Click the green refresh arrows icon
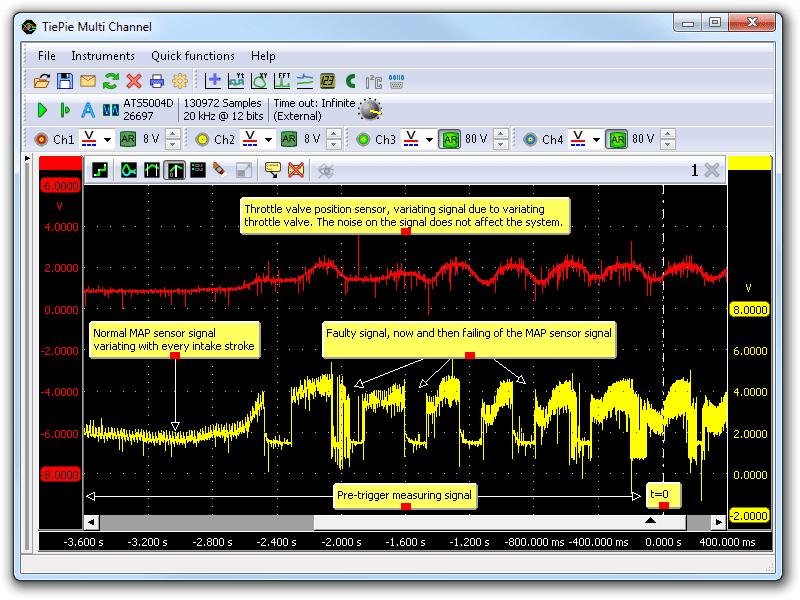800x600 pixels. pos(111,81)
